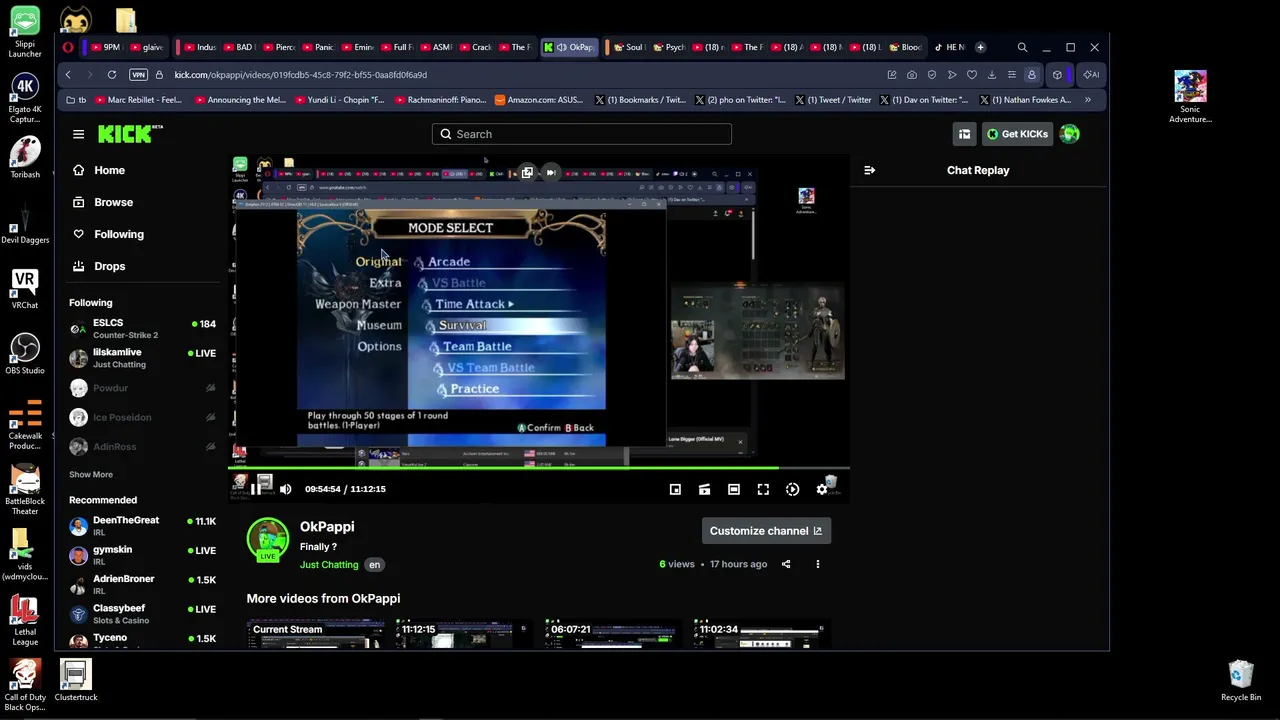Search open tabs with the magnifier icon
Screen dimensions: 1280x720
[x=1022, y=47]
